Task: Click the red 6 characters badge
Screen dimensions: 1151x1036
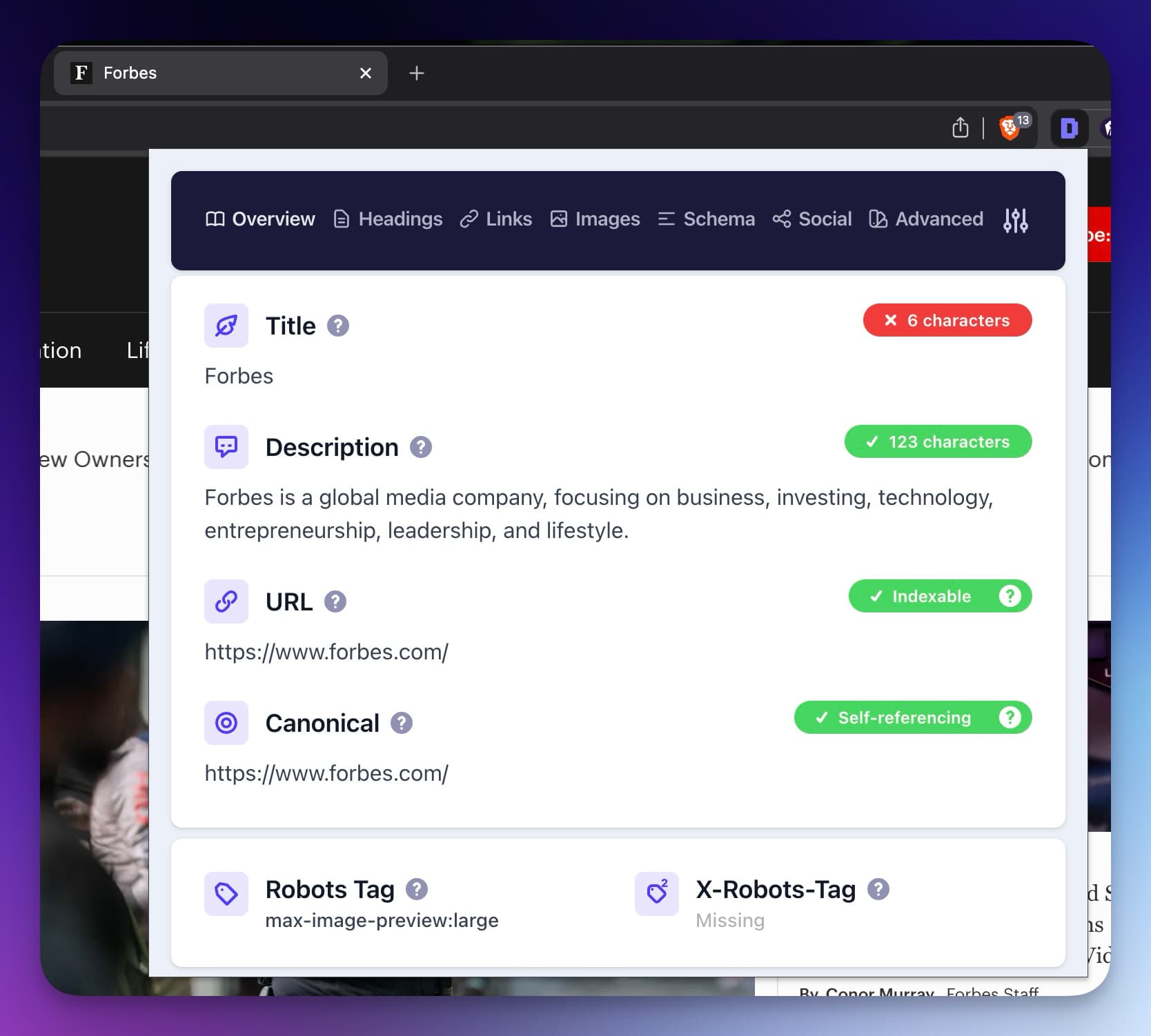Action: pos(947,320)
